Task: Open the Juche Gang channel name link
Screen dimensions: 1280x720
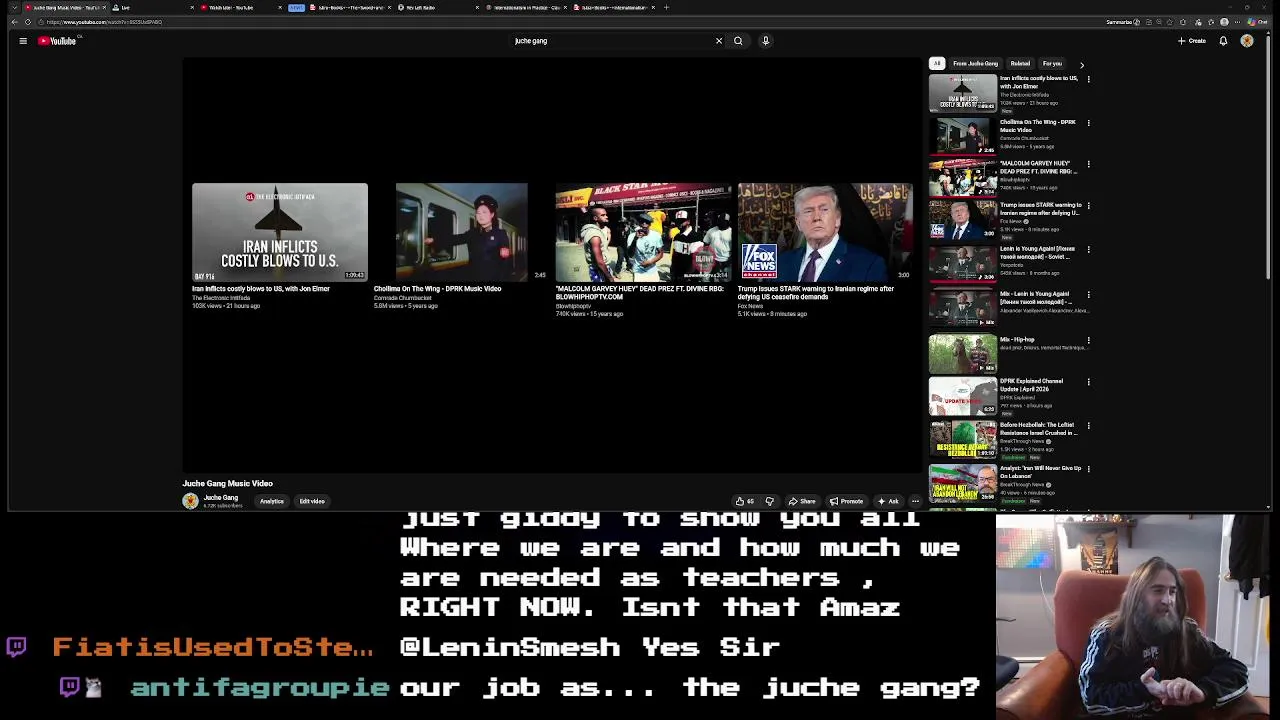Action: 221,498
